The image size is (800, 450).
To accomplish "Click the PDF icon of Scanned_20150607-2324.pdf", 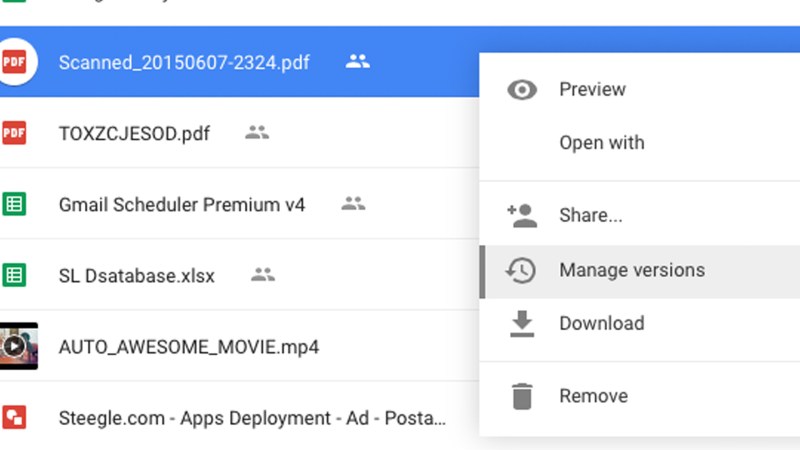I will (x=15, y=62).
